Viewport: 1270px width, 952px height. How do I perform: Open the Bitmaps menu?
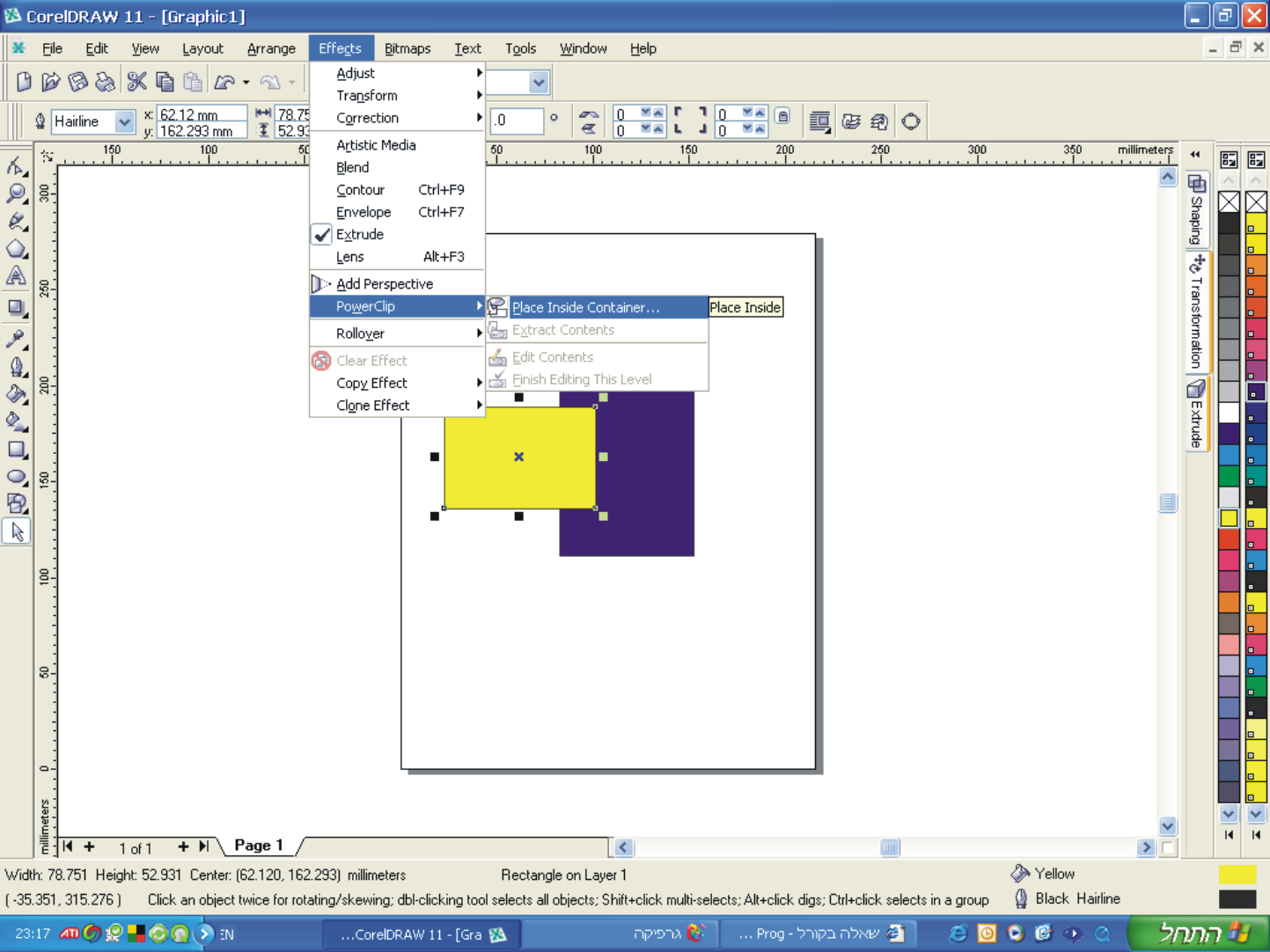(407, 48)
